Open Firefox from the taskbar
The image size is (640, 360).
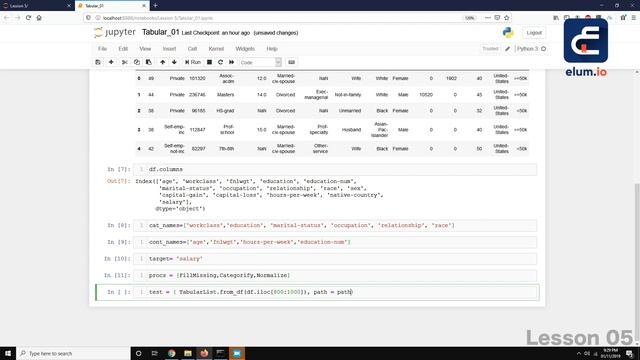[x=204, y=353]
